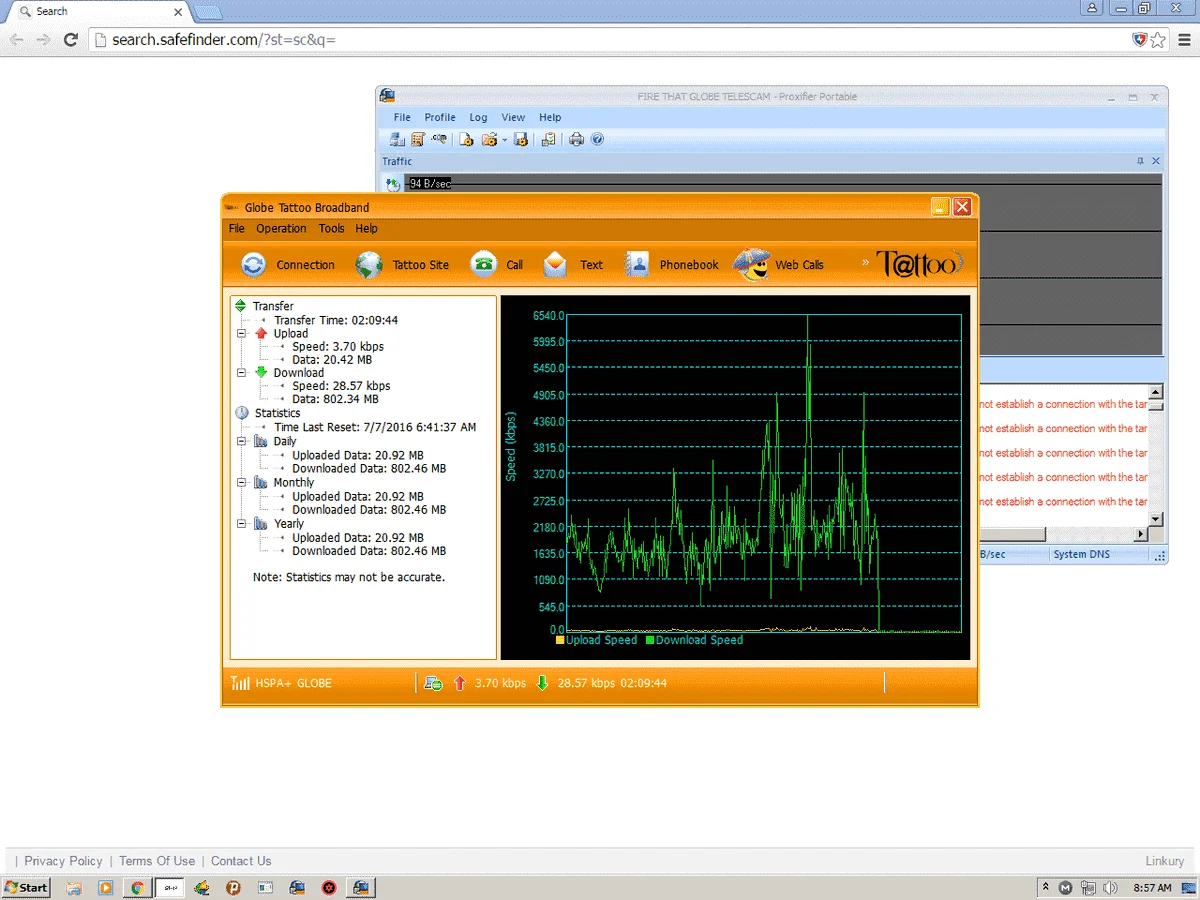The width and height of the screenshot is (1200, 900).
Task: Show hidden system tray icons arrow
Action: 1045,887
